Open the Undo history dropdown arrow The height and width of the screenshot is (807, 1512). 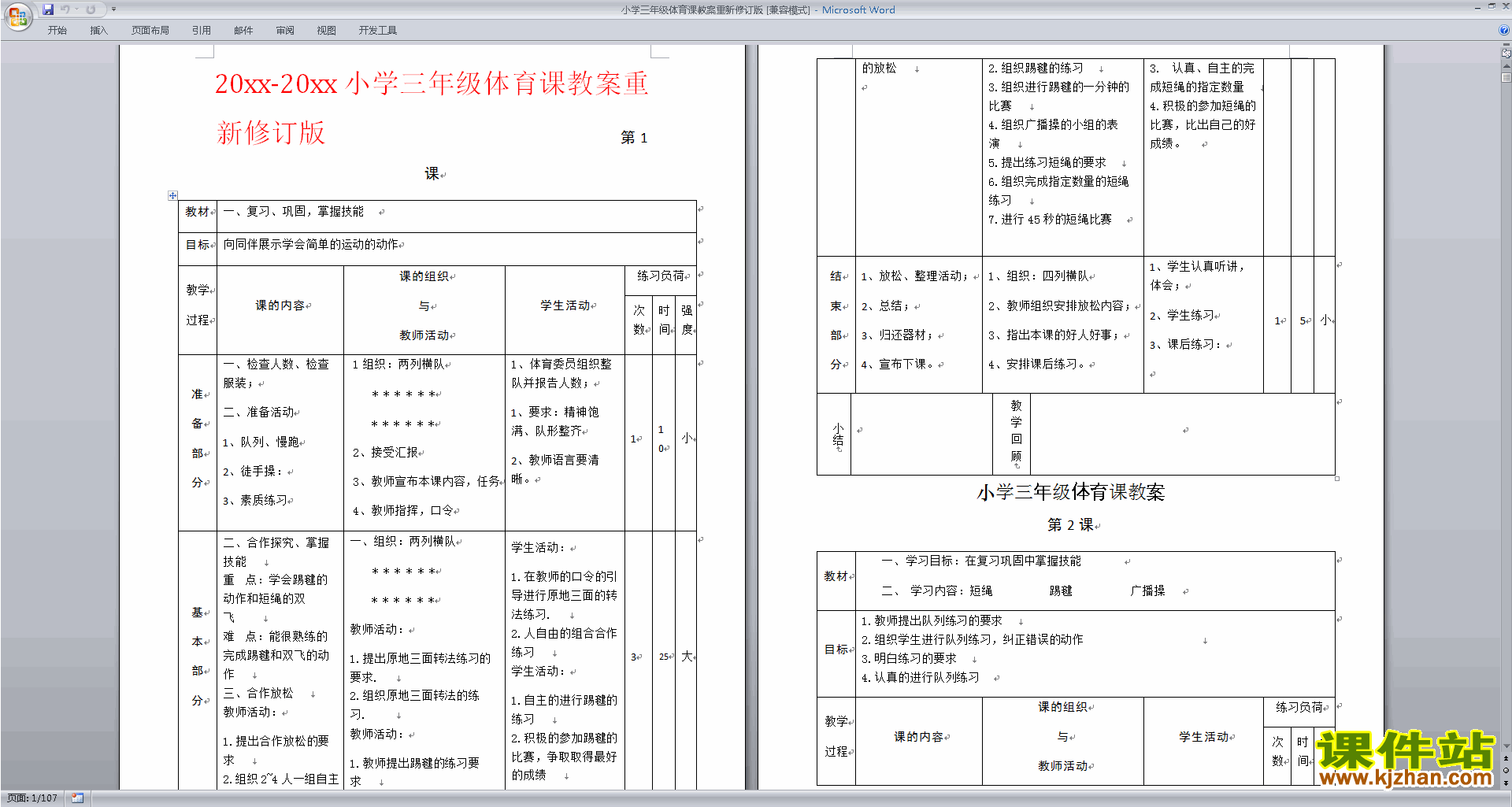tap(76, 9)
